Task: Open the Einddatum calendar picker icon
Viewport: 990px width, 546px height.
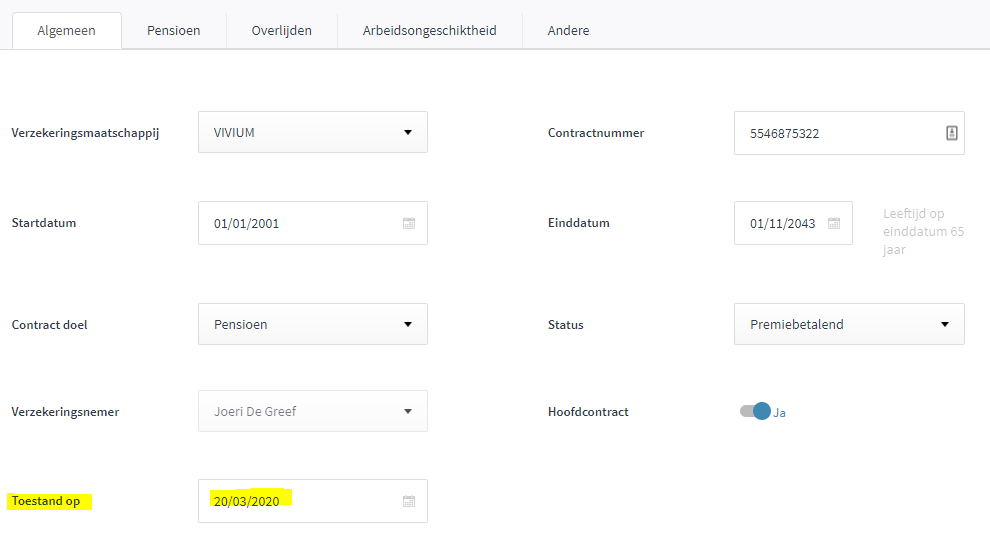Action: [x=834, y=224]
